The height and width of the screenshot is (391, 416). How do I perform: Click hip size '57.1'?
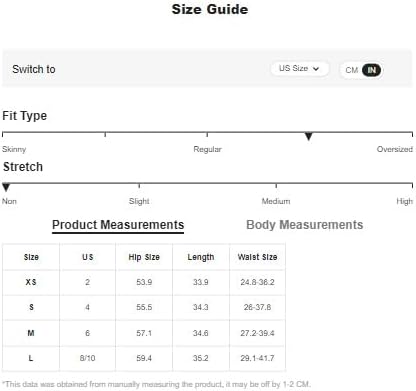[144, 333]
